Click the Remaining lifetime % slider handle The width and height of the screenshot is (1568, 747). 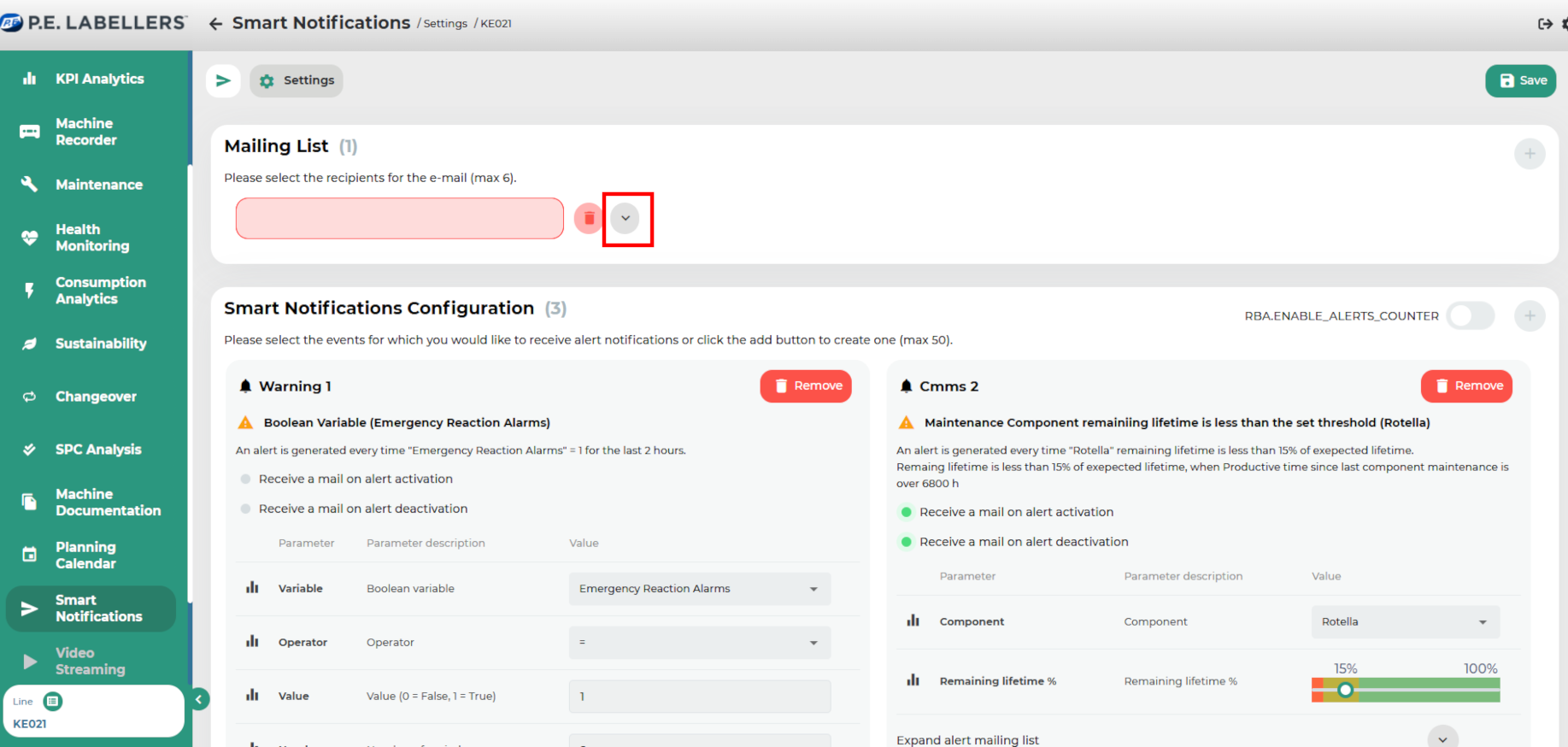pos(1345,690)
